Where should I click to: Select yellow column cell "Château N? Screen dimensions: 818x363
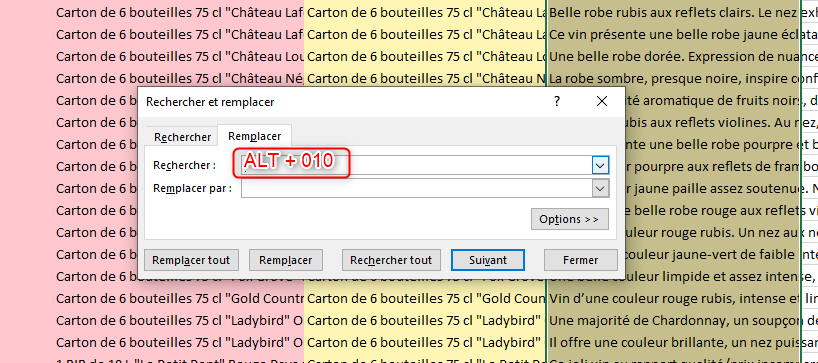coord(425,78)
